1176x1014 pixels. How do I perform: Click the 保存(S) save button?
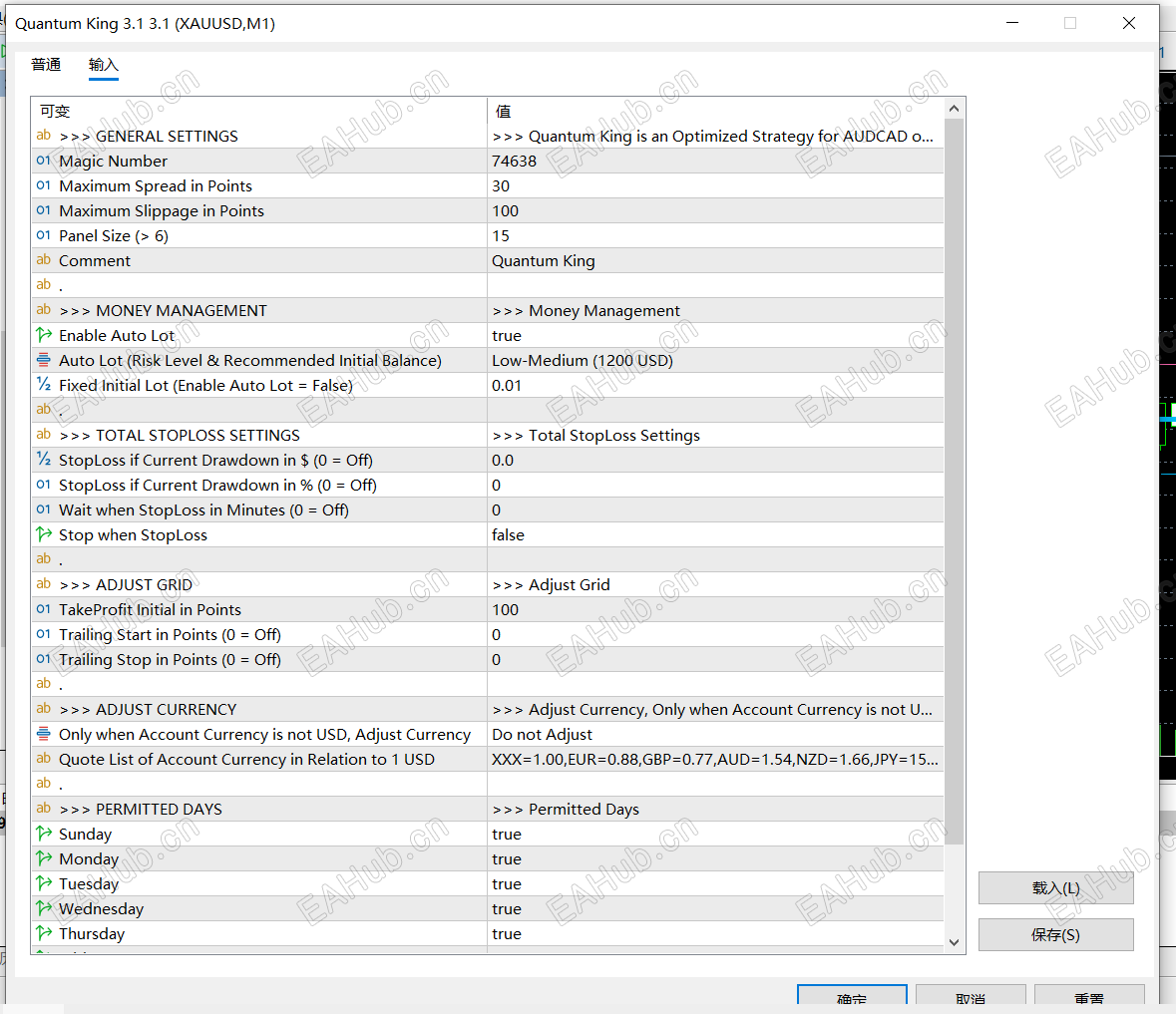pyautogui.click(x=1055, y=934)
